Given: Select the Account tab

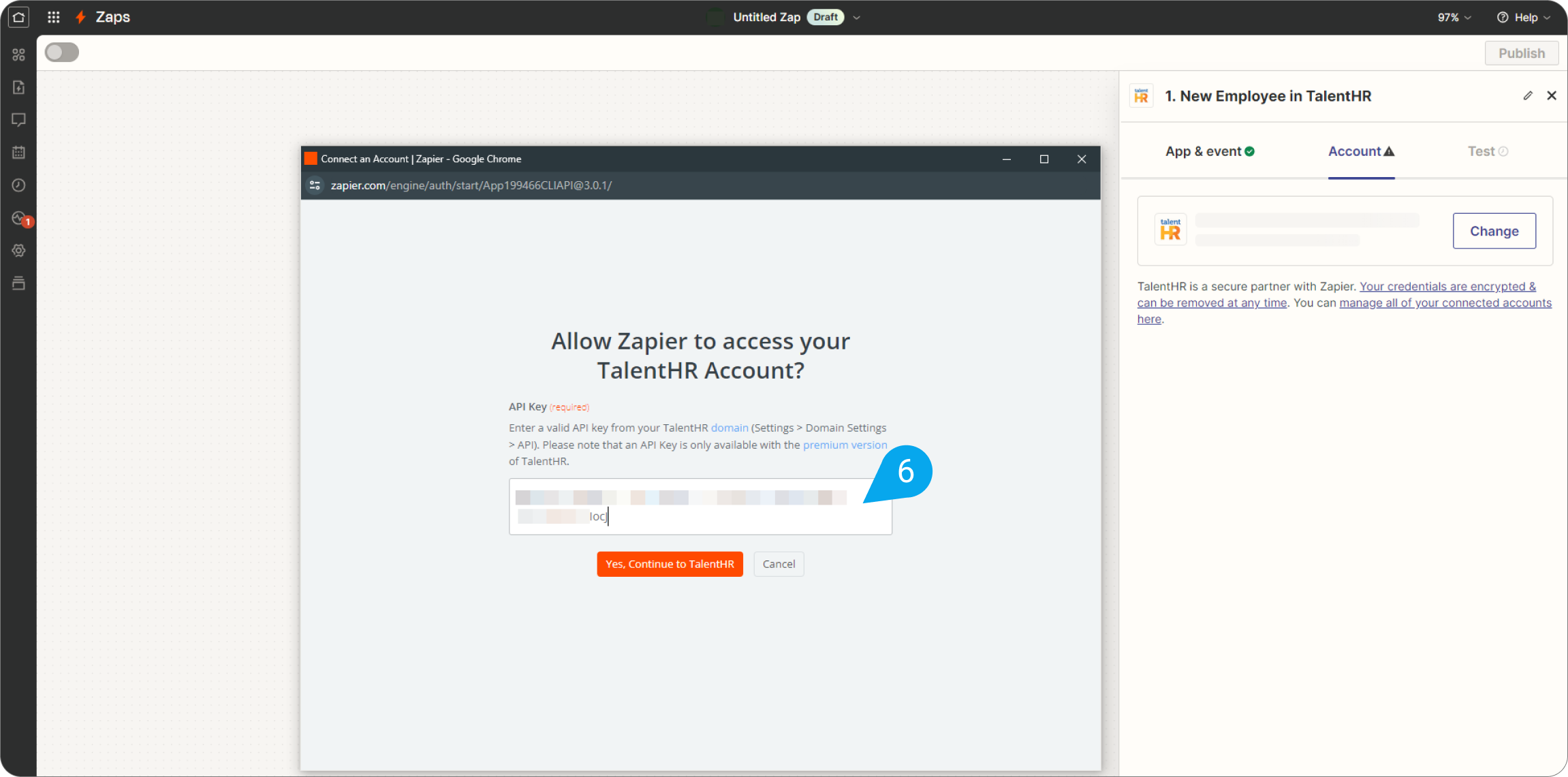Looking at the screenshot, I should coord(1361,151).
